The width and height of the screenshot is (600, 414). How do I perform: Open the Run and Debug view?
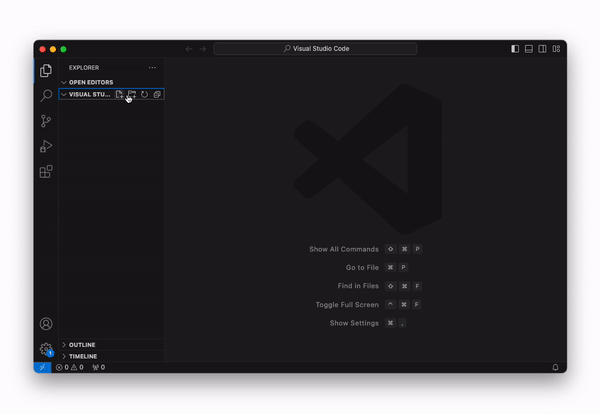pyautogui.click(x=46, y=146)
